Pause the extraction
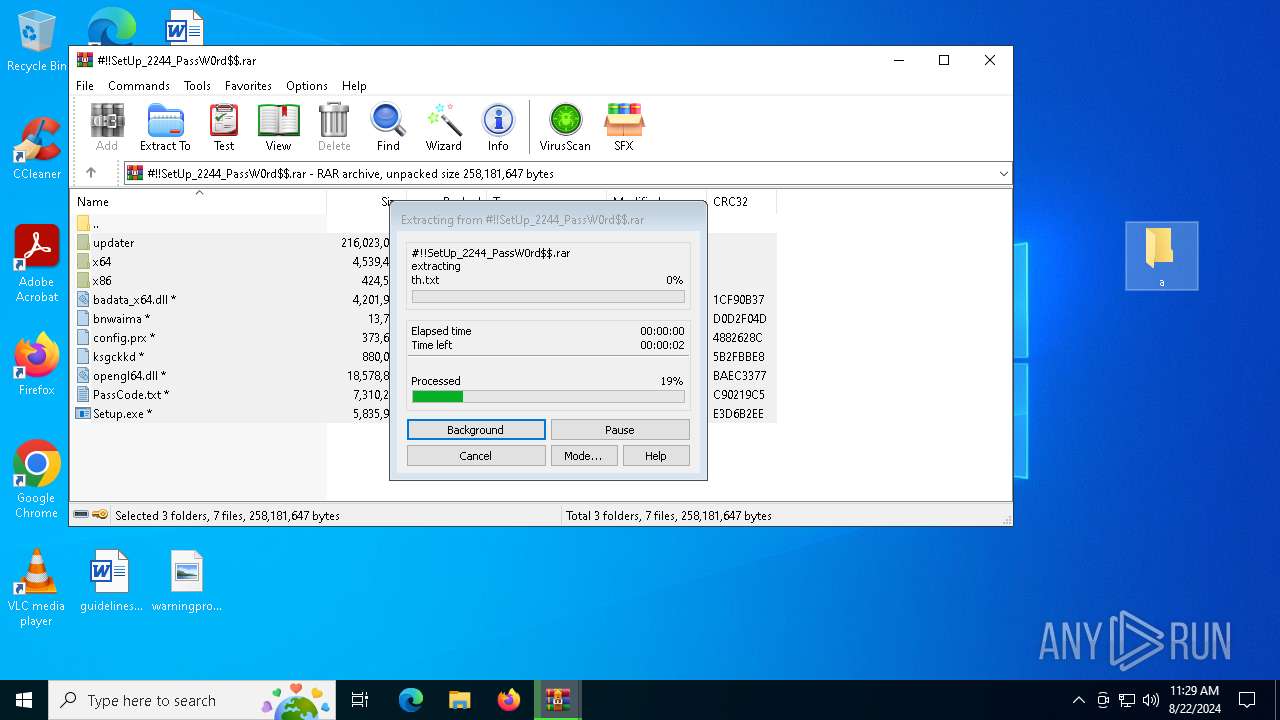The width and height of the screenshot is (1280, 720). click(x=620, y=430)
